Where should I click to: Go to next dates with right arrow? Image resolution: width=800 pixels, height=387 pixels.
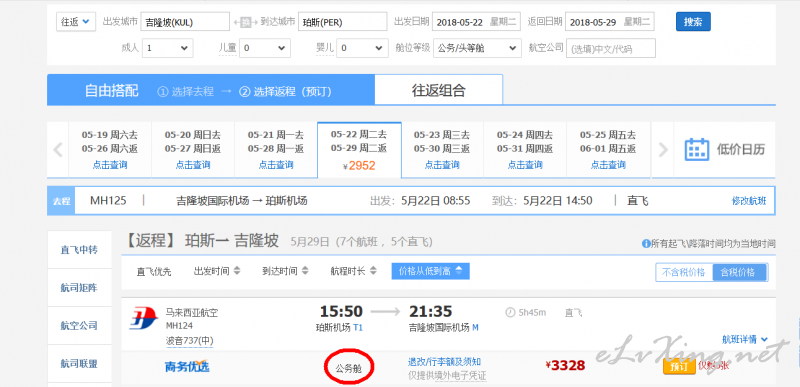pyautogui.click(x=662, y=150)
